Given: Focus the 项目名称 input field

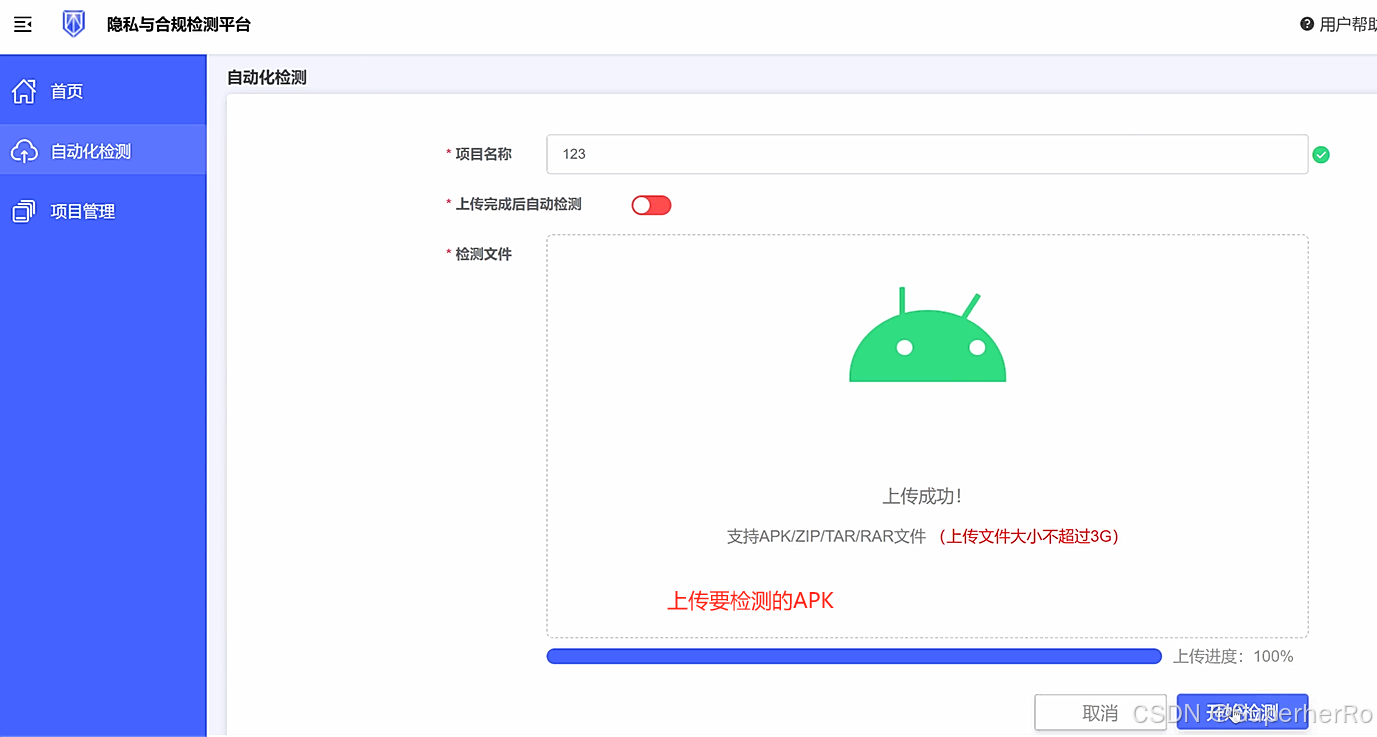Looking at the screenshot, I should (x=927, y=154).
